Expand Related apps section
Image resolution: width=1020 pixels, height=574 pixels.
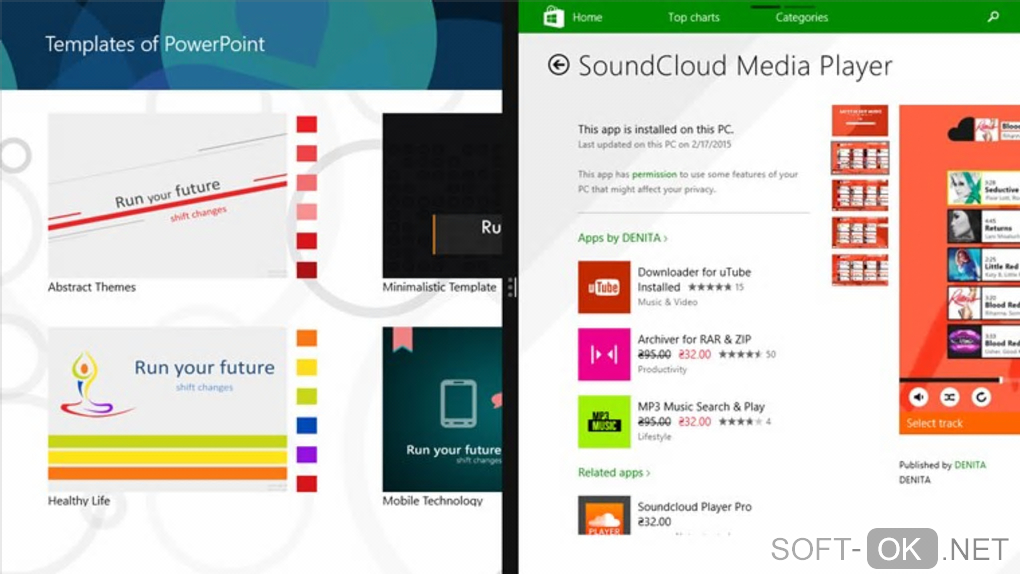613,472
